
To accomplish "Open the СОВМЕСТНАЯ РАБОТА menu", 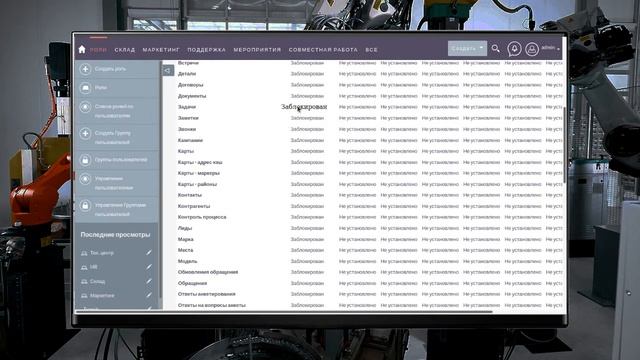I will tap(323, 49).
